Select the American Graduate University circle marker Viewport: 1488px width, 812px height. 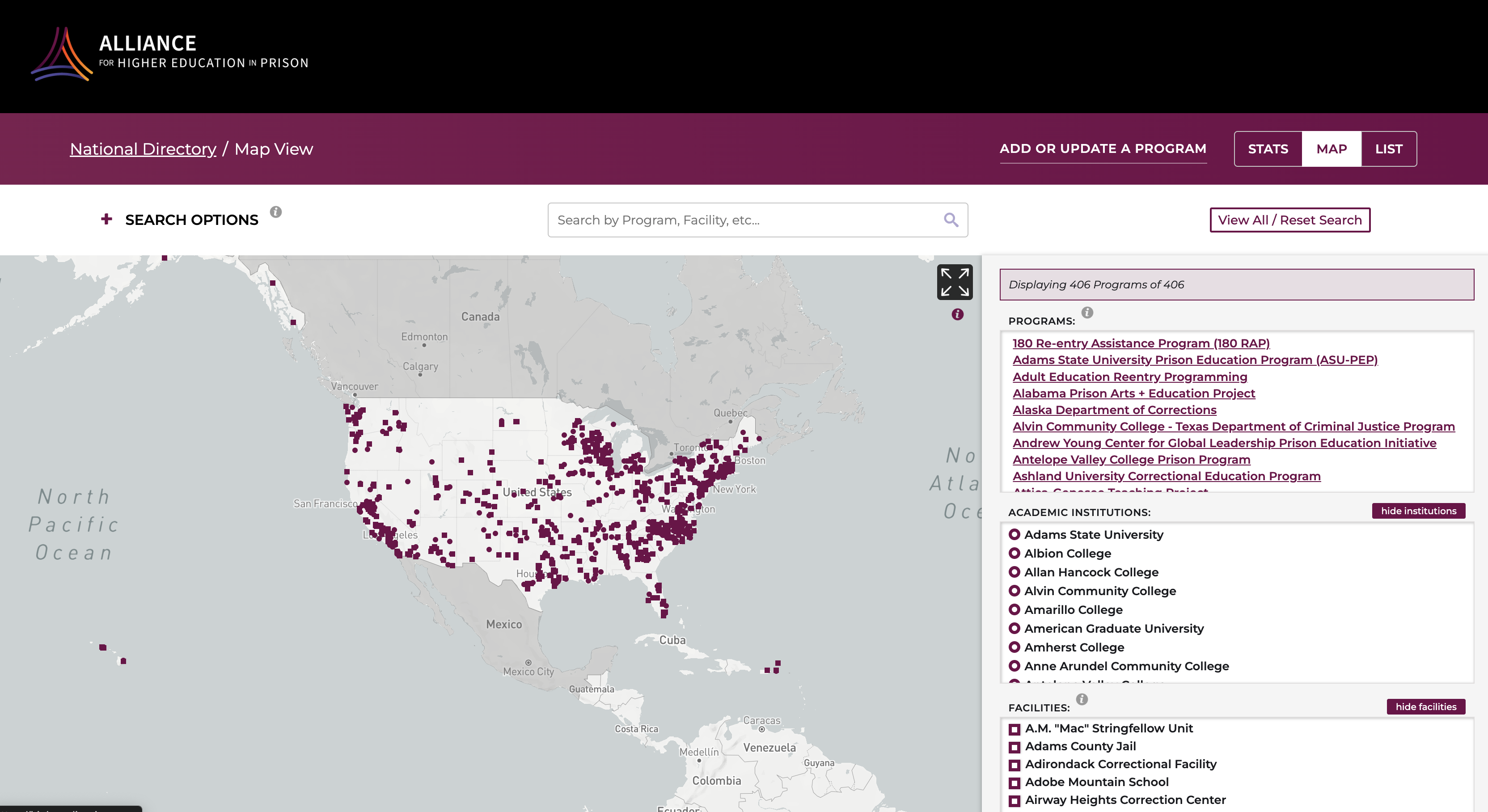[x=1014, y=628]
